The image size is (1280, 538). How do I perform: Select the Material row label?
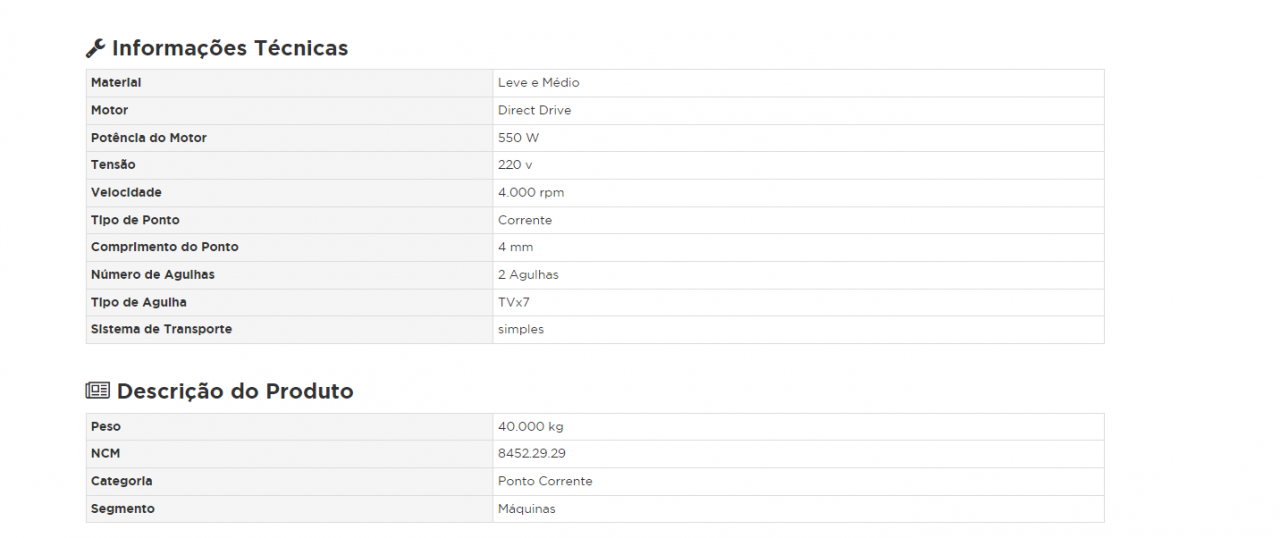(116, 83)
